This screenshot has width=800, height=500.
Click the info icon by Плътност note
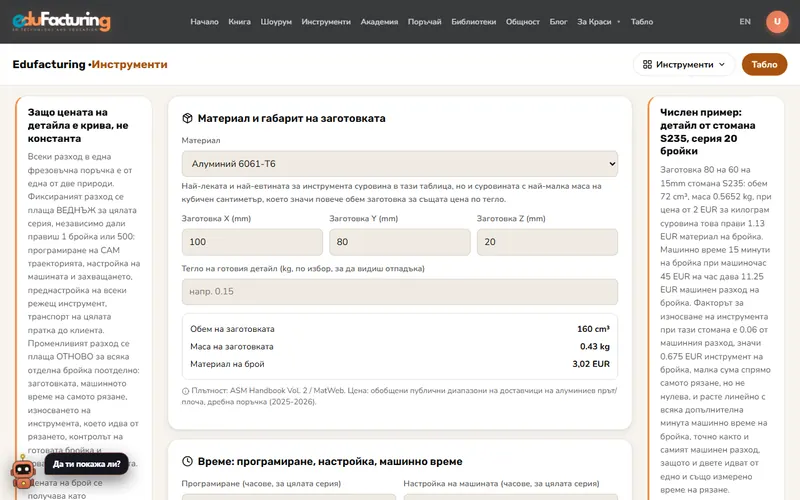pyautogui.click(x=185, y=391)
